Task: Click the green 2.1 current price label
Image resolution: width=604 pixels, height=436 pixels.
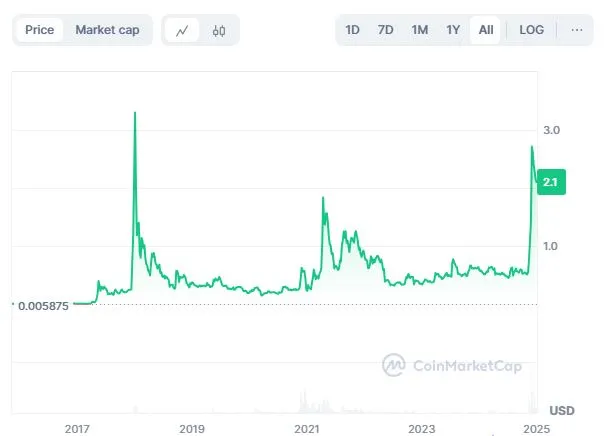Action: coord(551,182)
